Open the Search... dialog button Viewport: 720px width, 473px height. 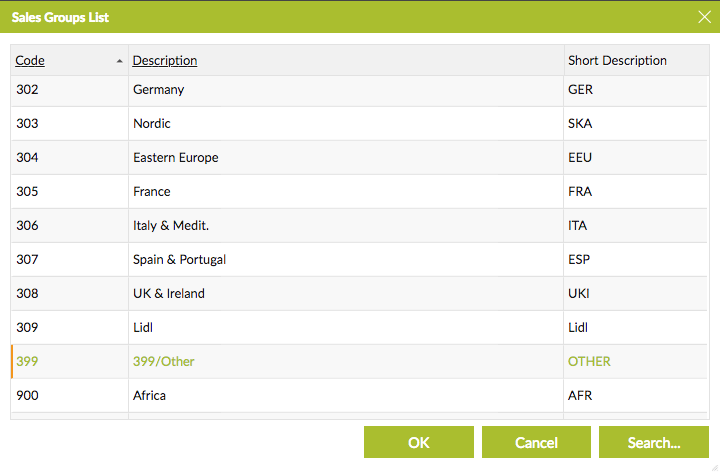[654, 442]
